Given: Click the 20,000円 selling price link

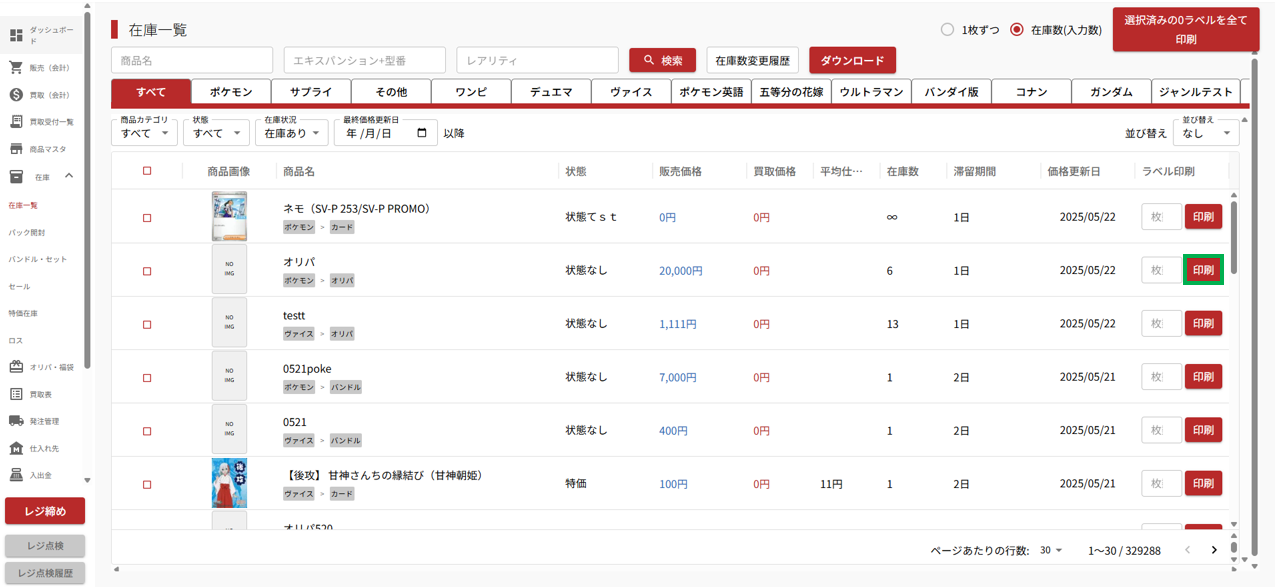Looking at the screenshot, I should click(681, 271).
